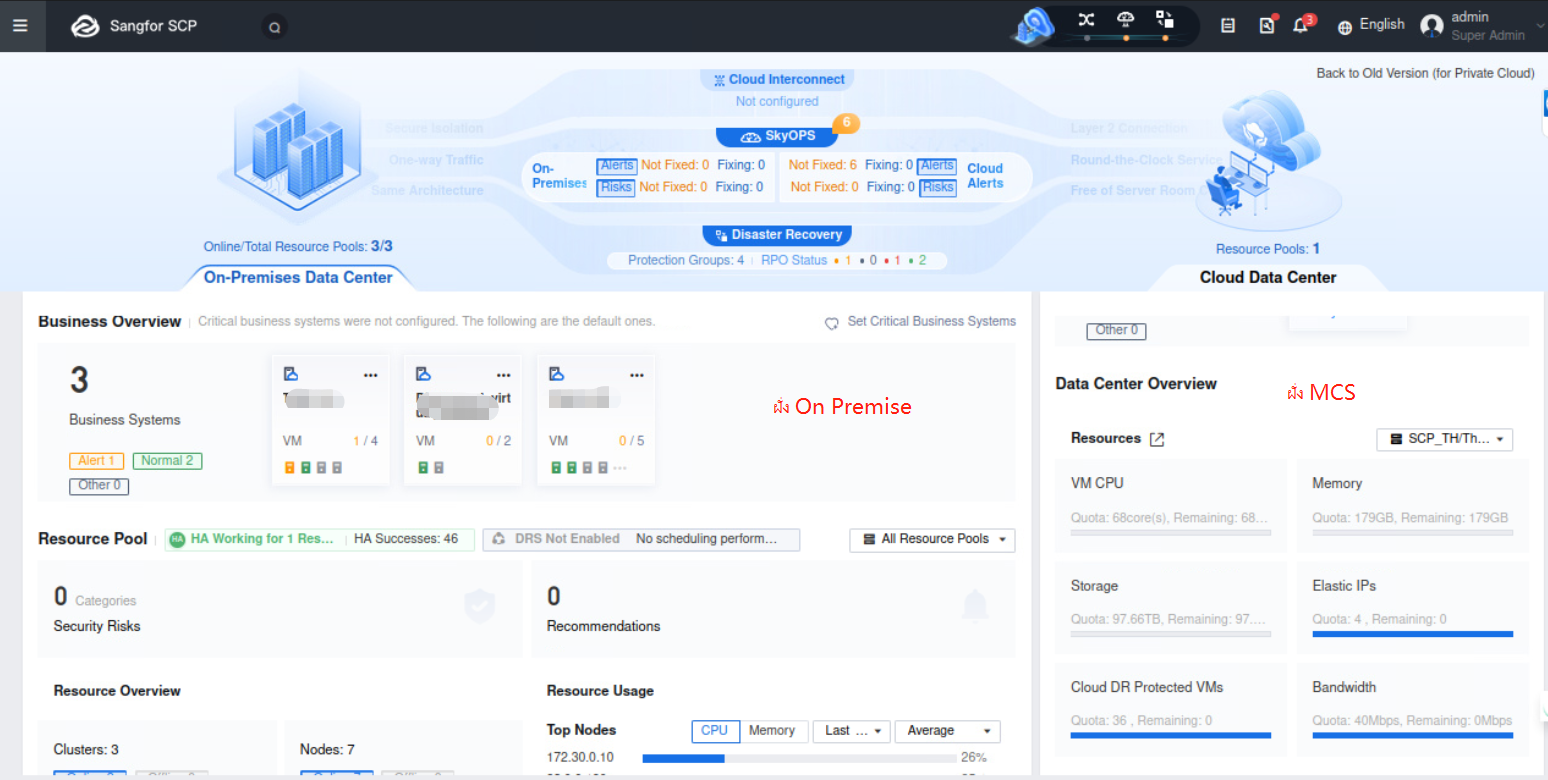Click the Bandwidth quota progress bar
The height and width of the screenshot is (780, 1548).
coord(1412,735)
